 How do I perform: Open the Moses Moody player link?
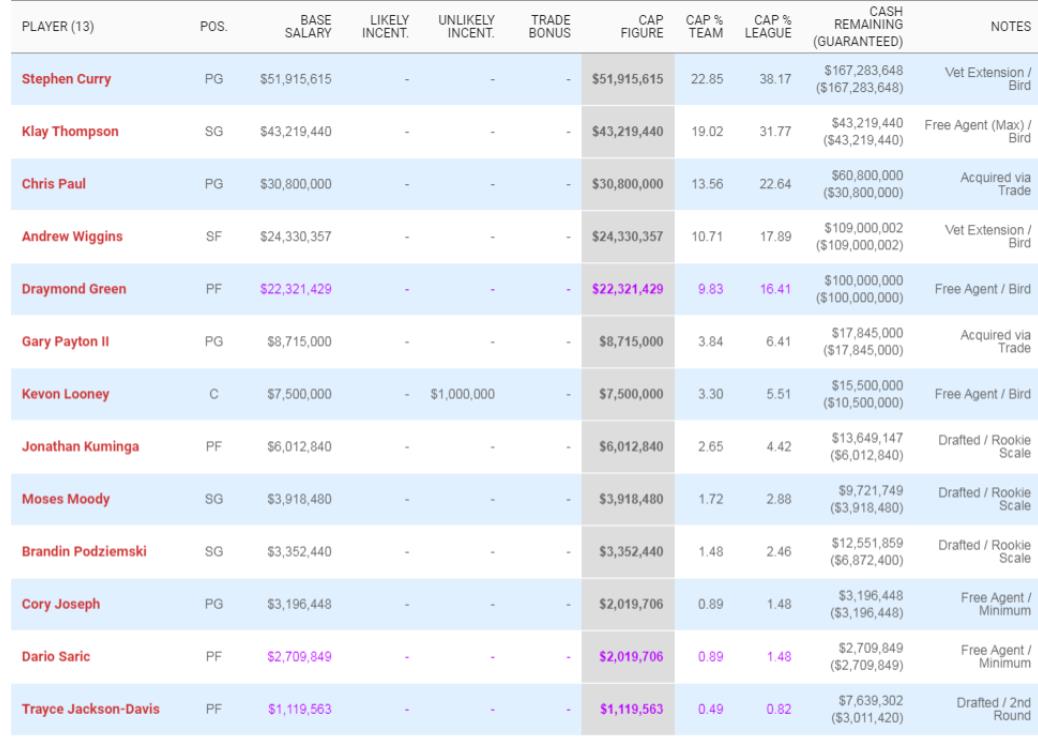click(66, 499)
